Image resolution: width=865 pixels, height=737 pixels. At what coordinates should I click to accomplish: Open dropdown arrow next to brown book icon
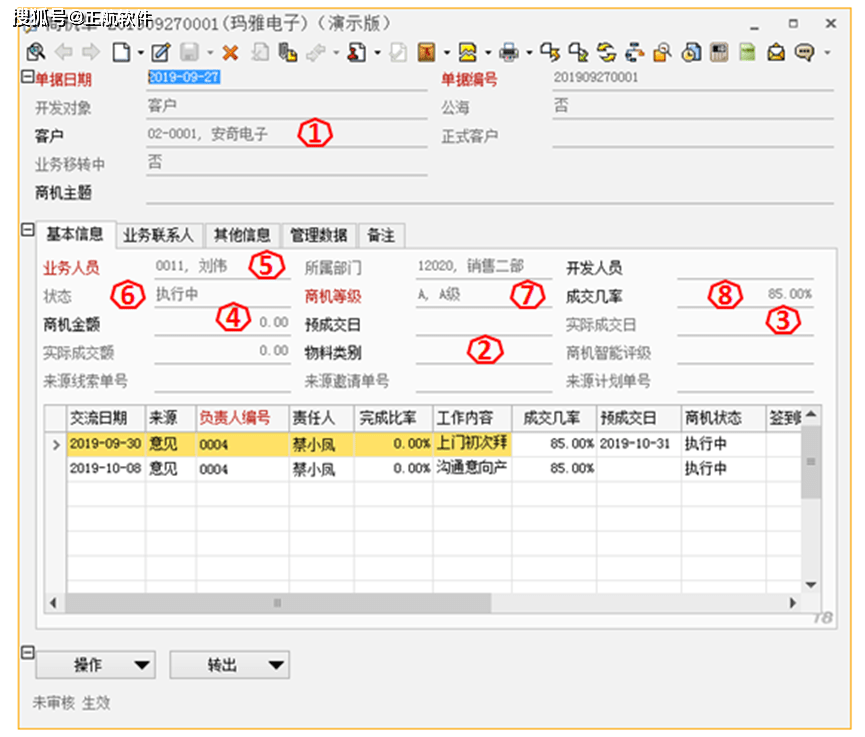click(x=447, y=53)
